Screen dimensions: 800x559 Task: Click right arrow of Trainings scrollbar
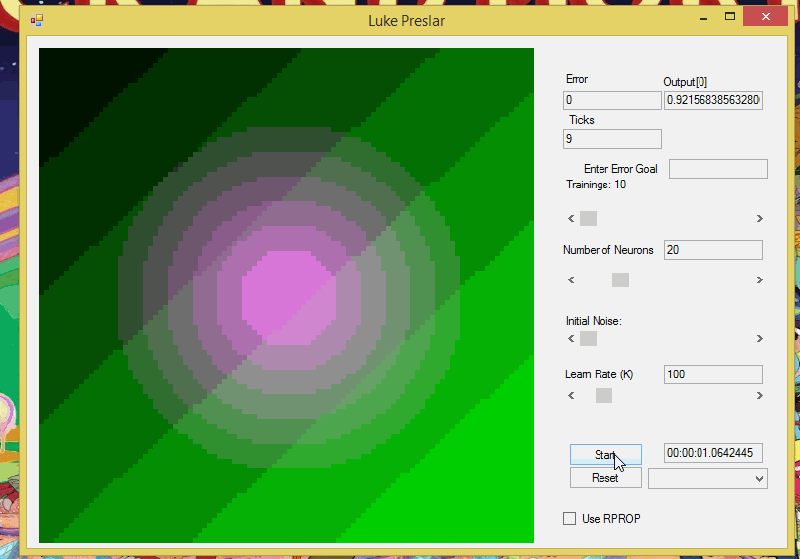point(760,218)
